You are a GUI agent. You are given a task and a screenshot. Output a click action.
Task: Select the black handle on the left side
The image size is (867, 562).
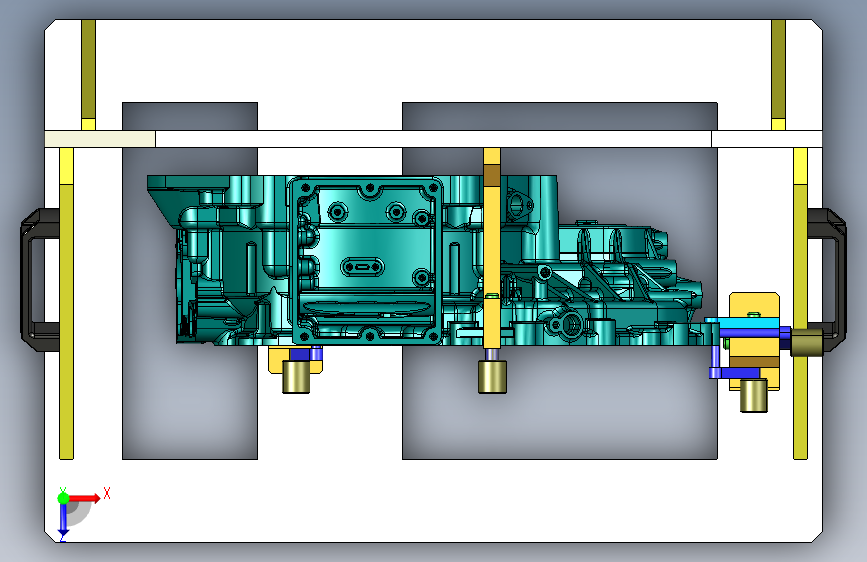tap(39, 279)
